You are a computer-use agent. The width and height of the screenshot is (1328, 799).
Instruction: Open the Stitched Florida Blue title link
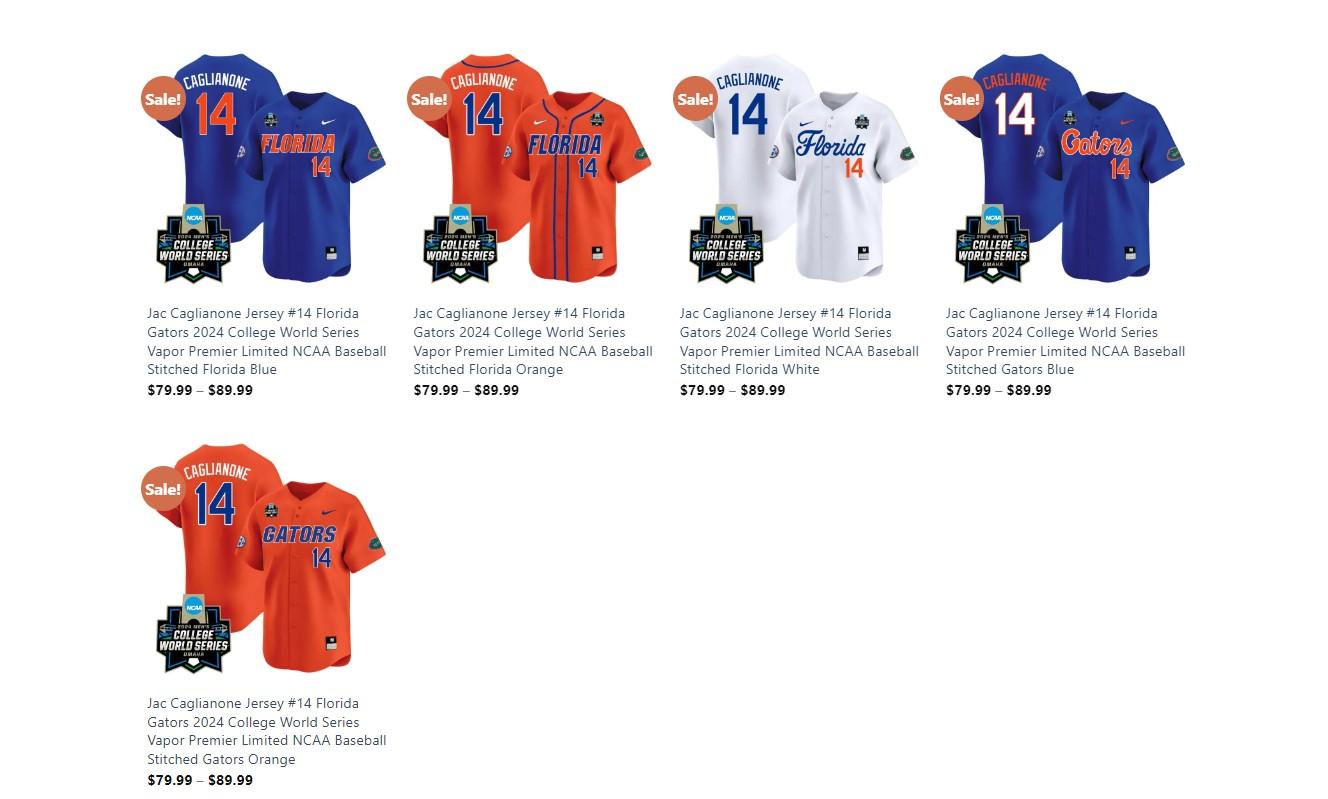pyautogui.click(x=267, y=341)
